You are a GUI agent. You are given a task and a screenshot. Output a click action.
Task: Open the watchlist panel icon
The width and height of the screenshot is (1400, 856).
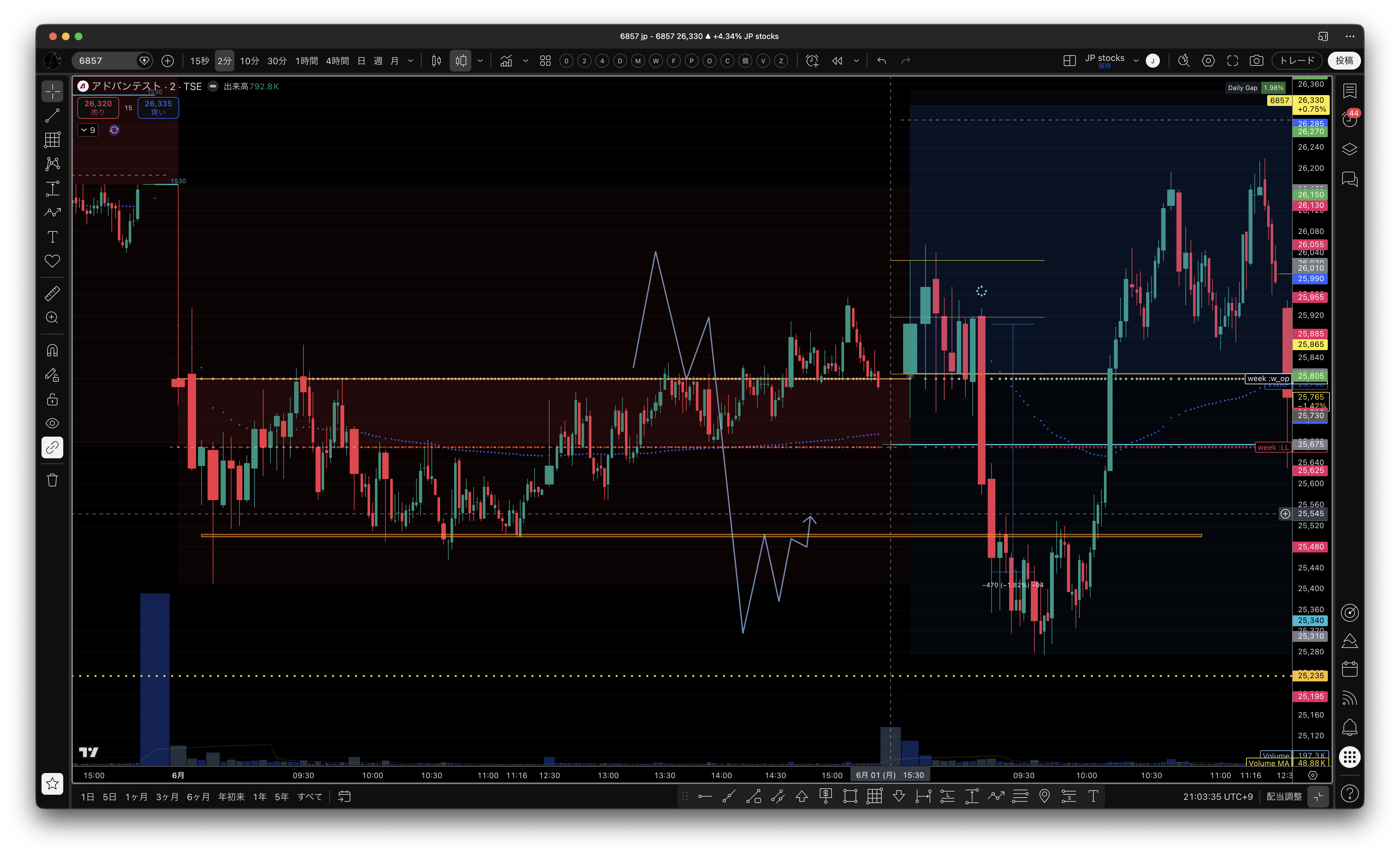[x=1350, y=91]
